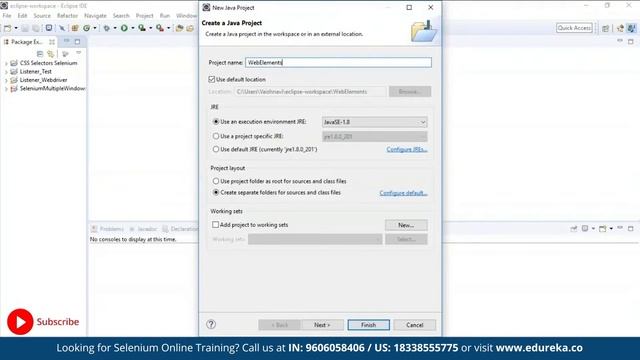Select Use a project specific JRE option
This screenshot has width=640, height=360.
pos(216,136)
